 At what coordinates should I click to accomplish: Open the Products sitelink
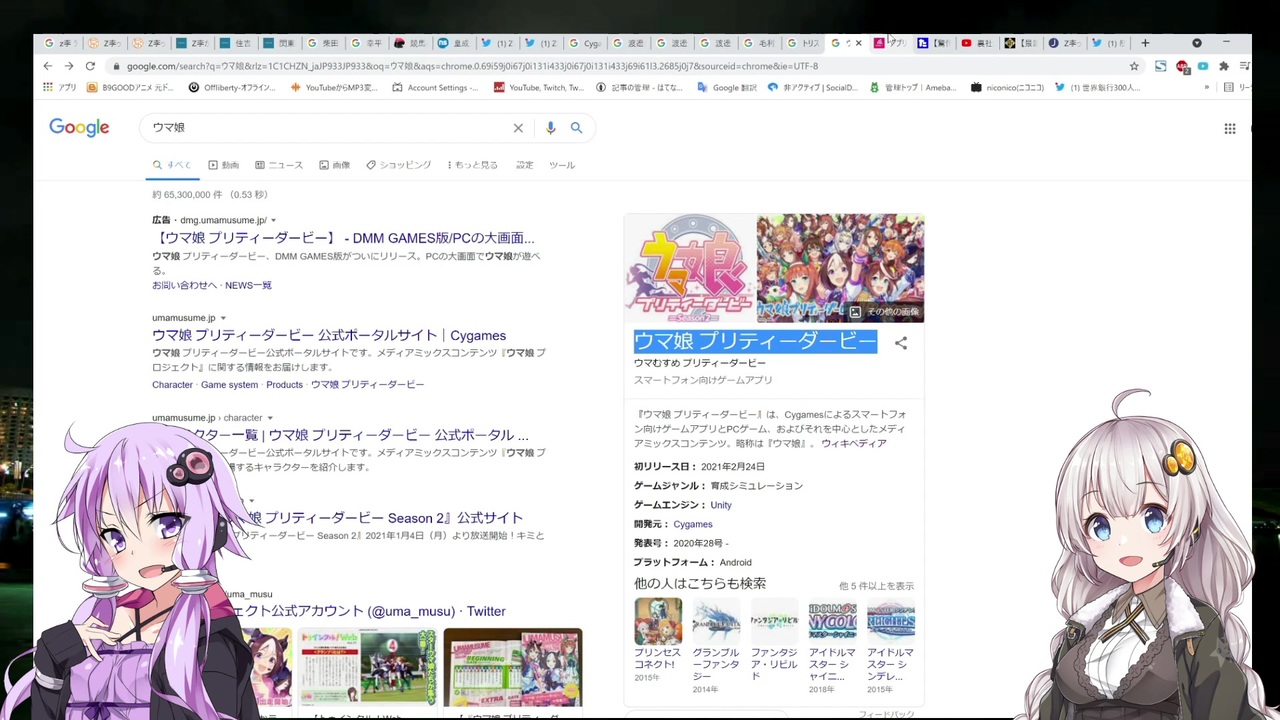point(284,385)
